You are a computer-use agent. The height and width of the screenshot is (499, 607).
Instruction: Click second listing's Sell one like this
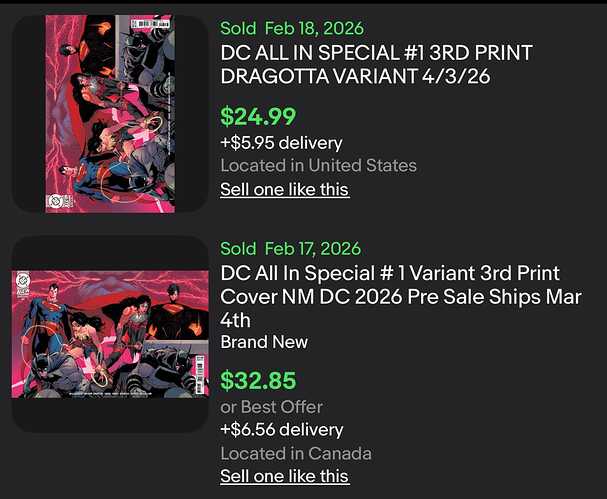[285, 476]
